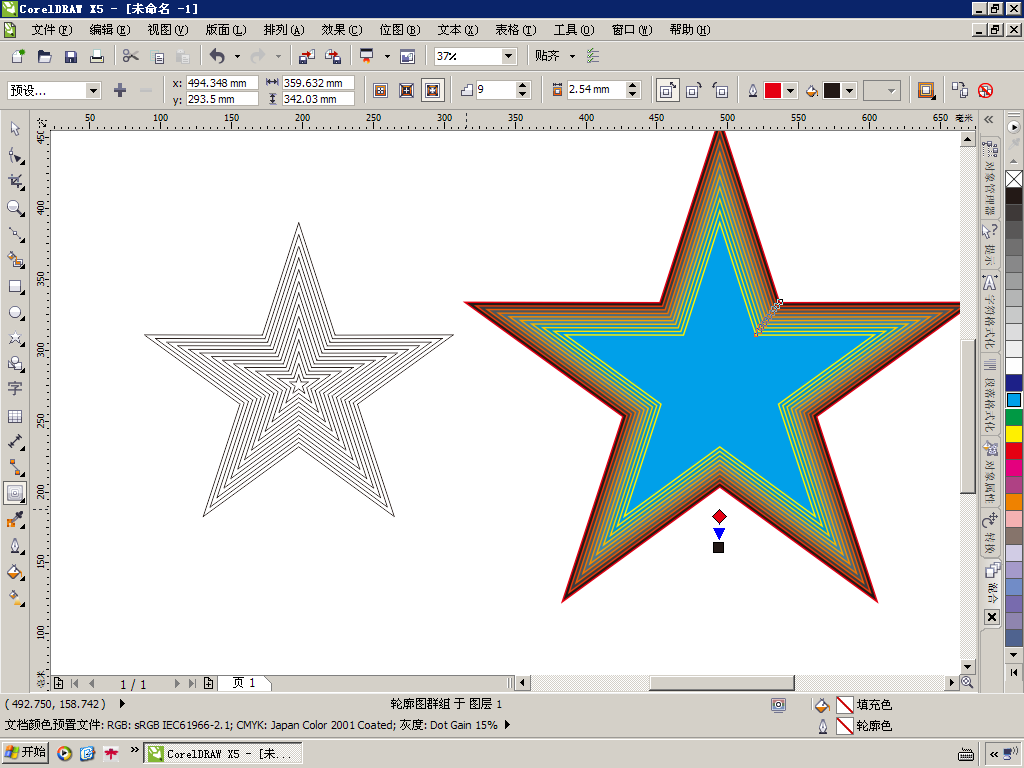Select the Zoom magnifier tool

[x=15, y=208]
